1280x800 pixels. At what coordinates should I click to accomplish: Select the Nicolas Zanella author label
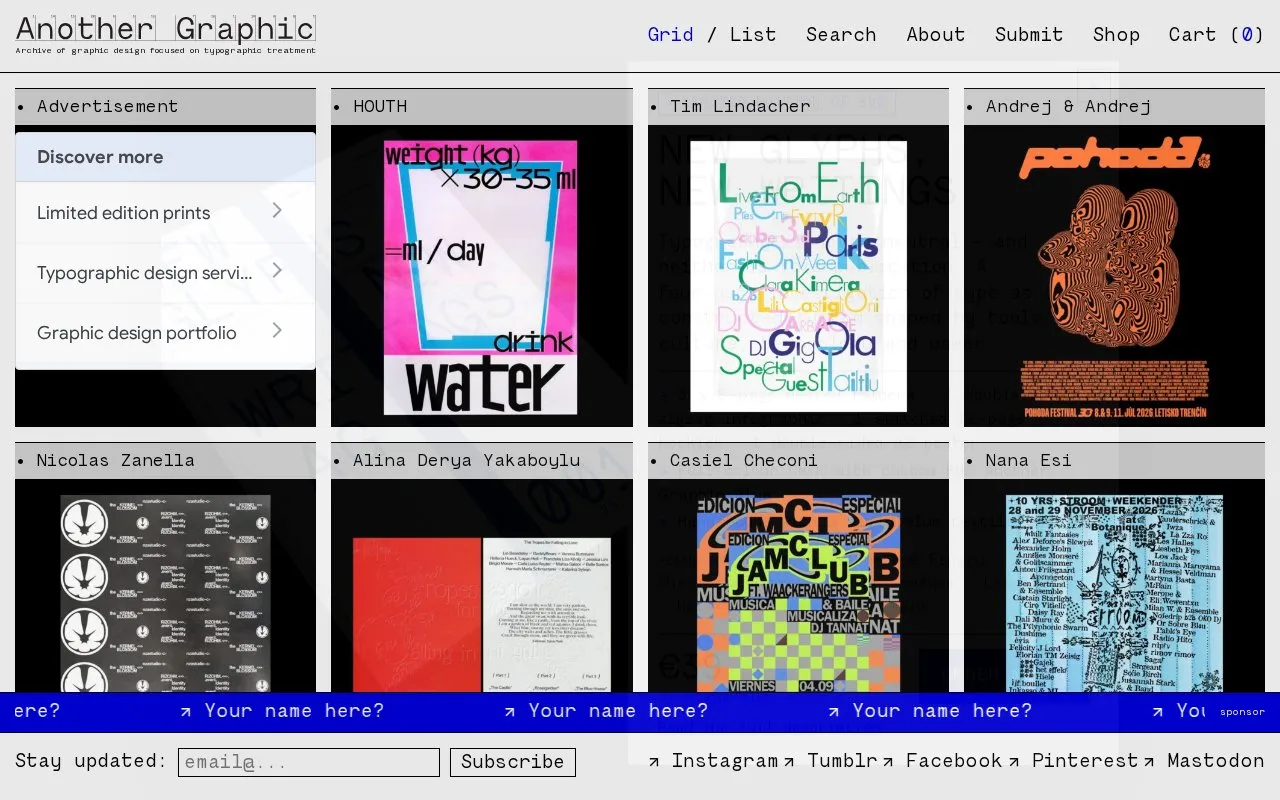(x=116, y=460)
